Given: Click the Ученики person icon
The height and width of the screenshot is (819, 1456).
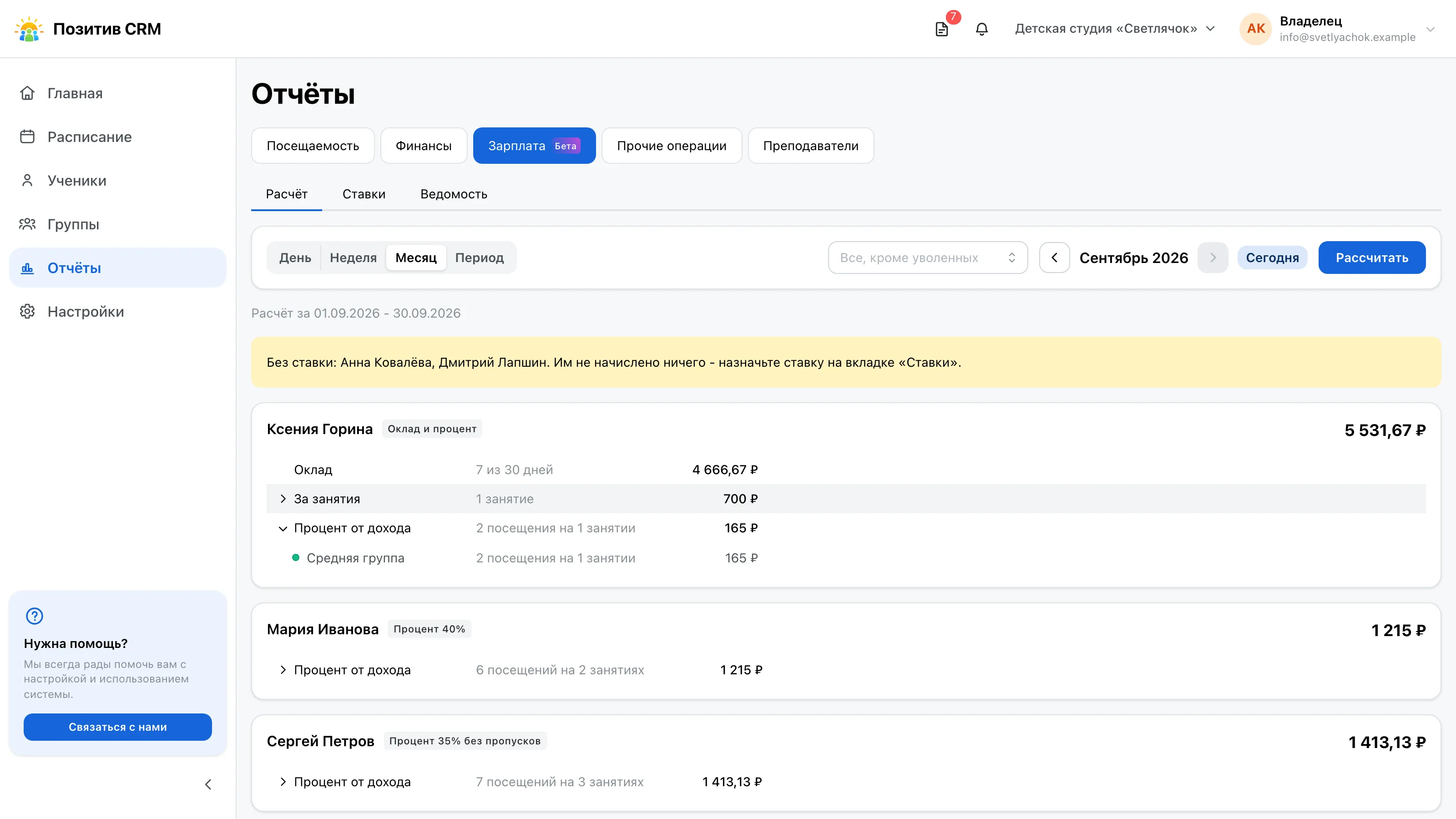Looking at the screenshot, I should point(27,180).
